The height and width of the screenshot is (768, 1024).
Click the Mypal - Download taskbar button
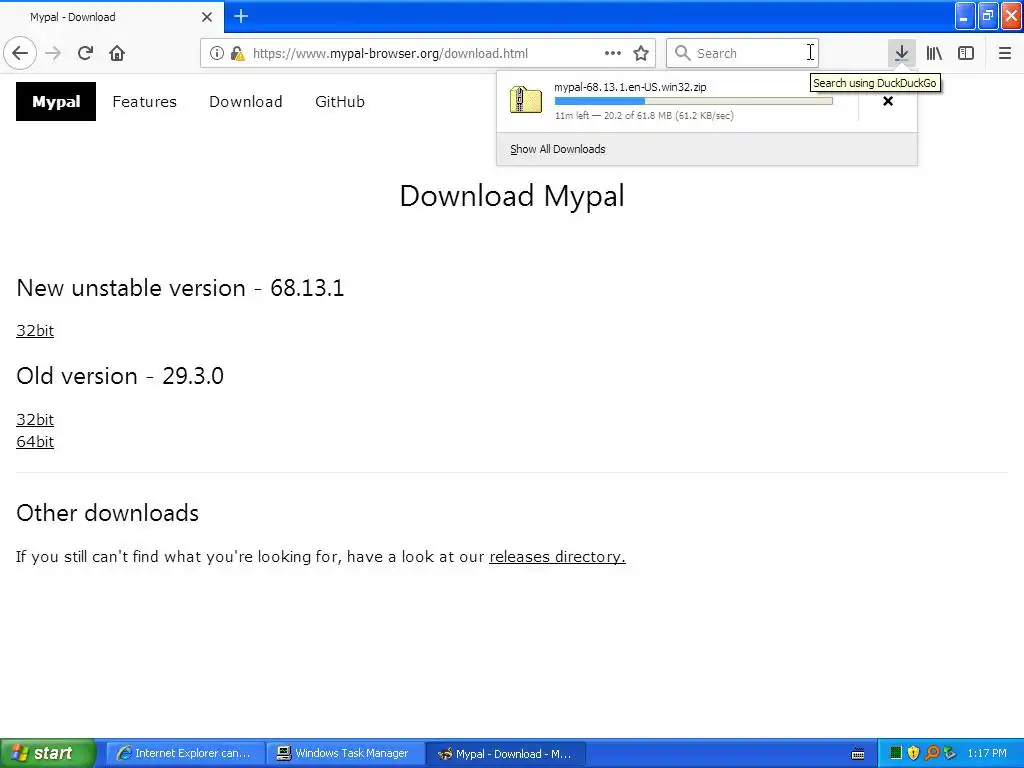(x=505, y=753)
